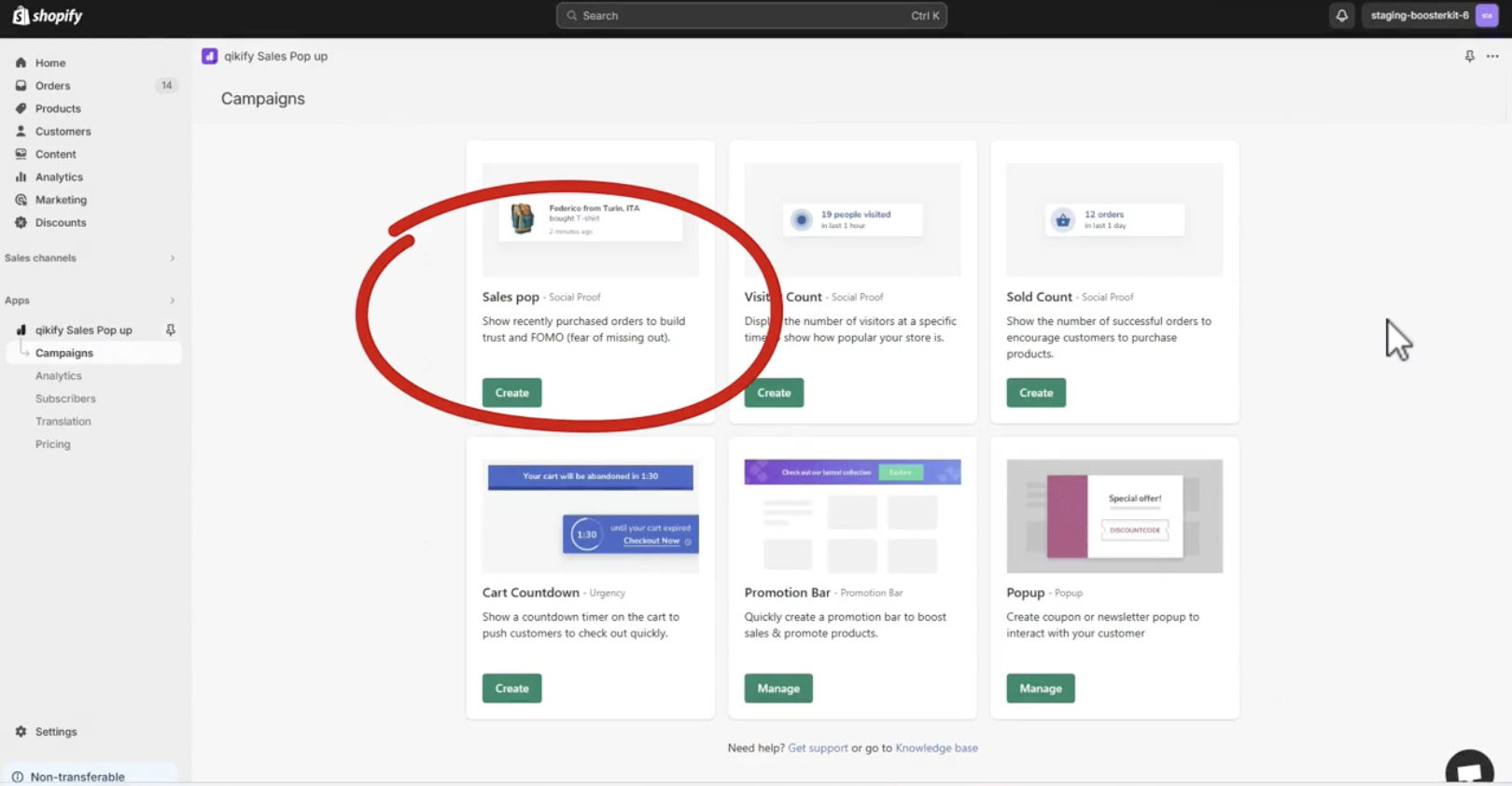Create a Cart Countdown campaign
Screen dimensions: 1512x786
pyautogui.click(x=511, y=689)
